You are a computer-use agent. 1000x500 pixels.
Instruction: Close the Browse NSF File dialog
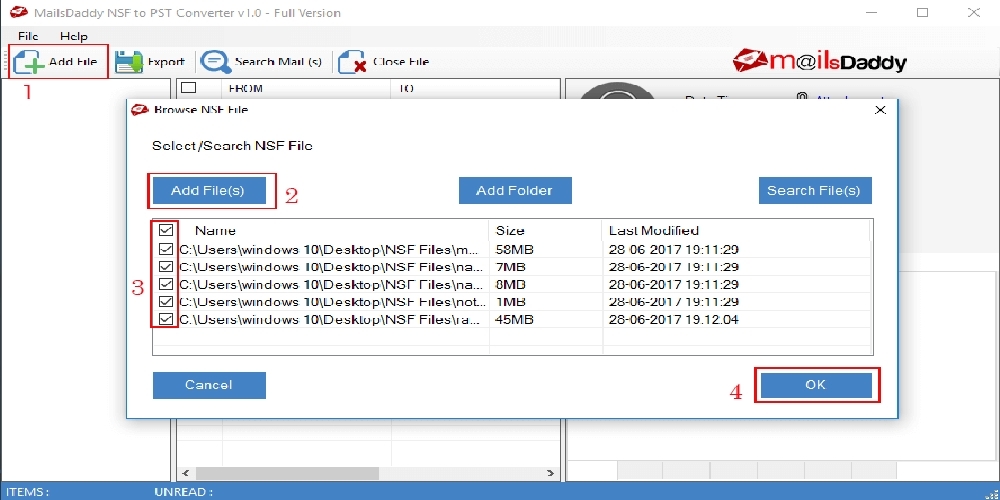pos(880,110)
